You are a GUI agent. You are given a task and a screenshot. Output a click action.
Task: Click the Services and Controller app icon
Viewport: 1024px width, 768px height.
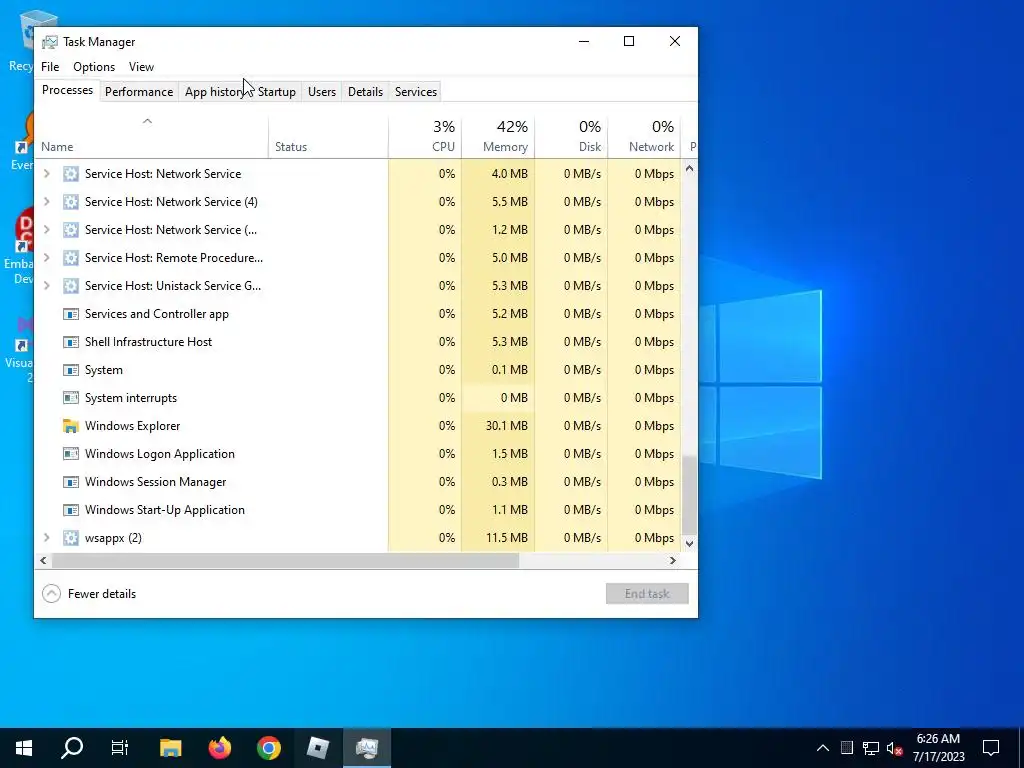tap(71, 314)
